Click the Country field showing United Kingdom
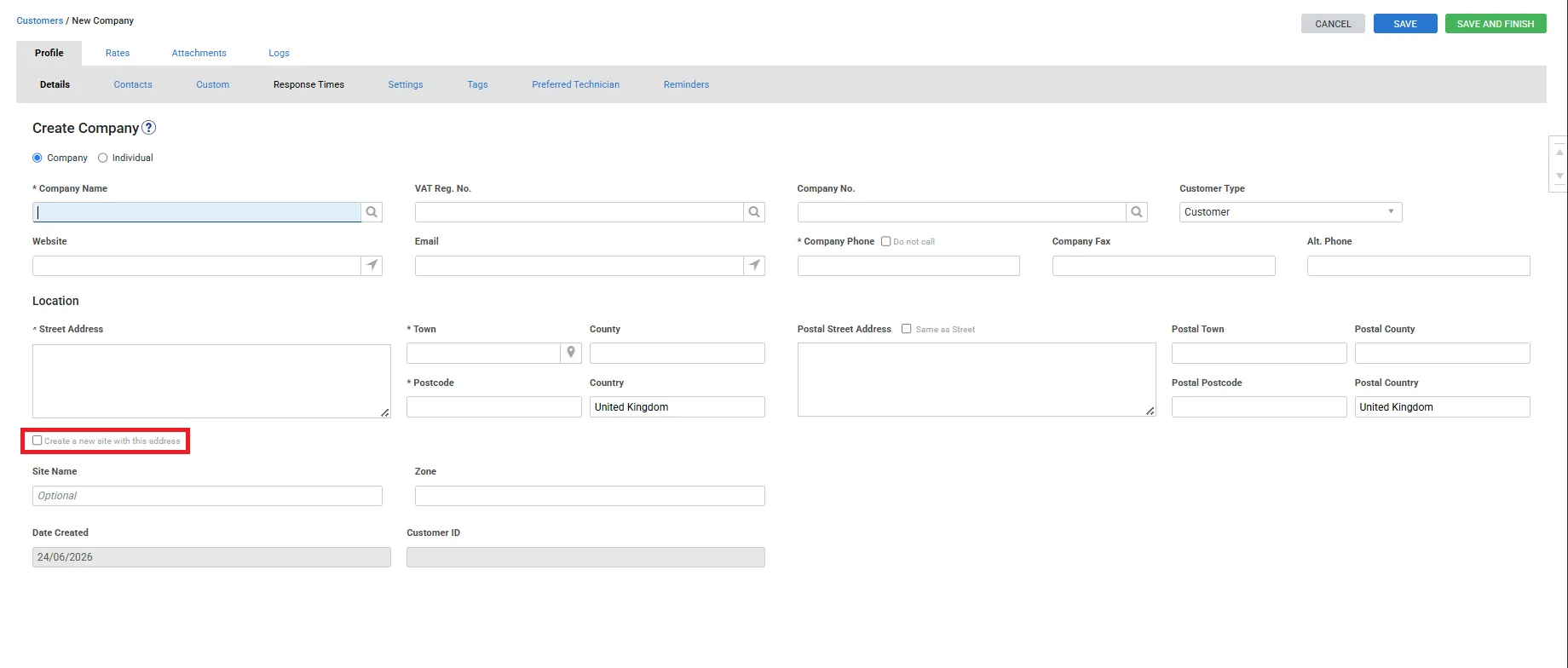This screenshot has height=668, width=1568. point(677,406)
